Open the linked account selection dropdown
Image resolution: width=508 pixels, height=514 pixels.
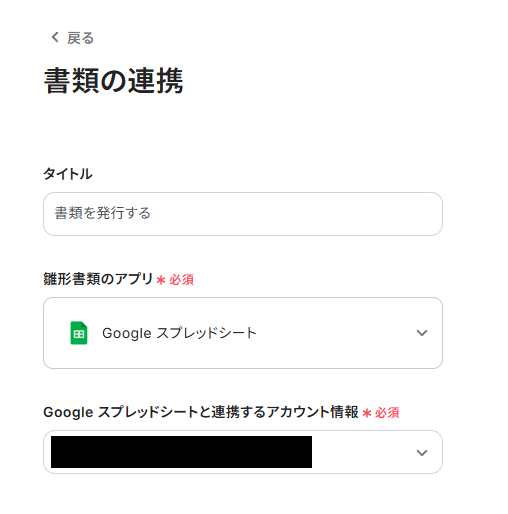click(x=243, y=452)
